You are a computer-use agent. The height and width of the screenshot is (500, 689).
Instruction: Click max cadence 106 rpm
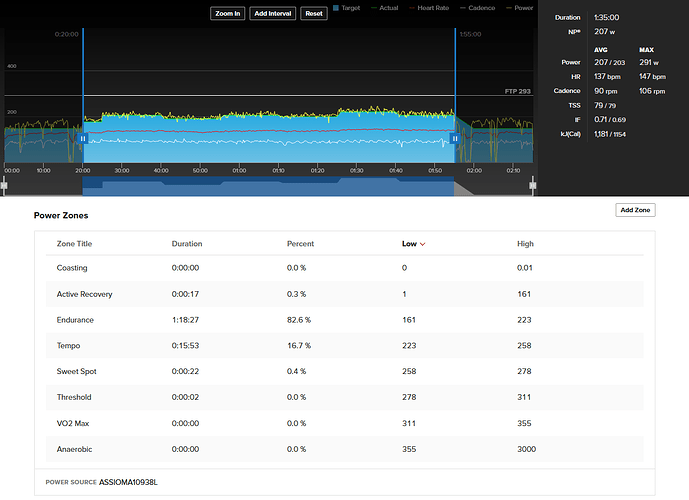coord(652,91)
